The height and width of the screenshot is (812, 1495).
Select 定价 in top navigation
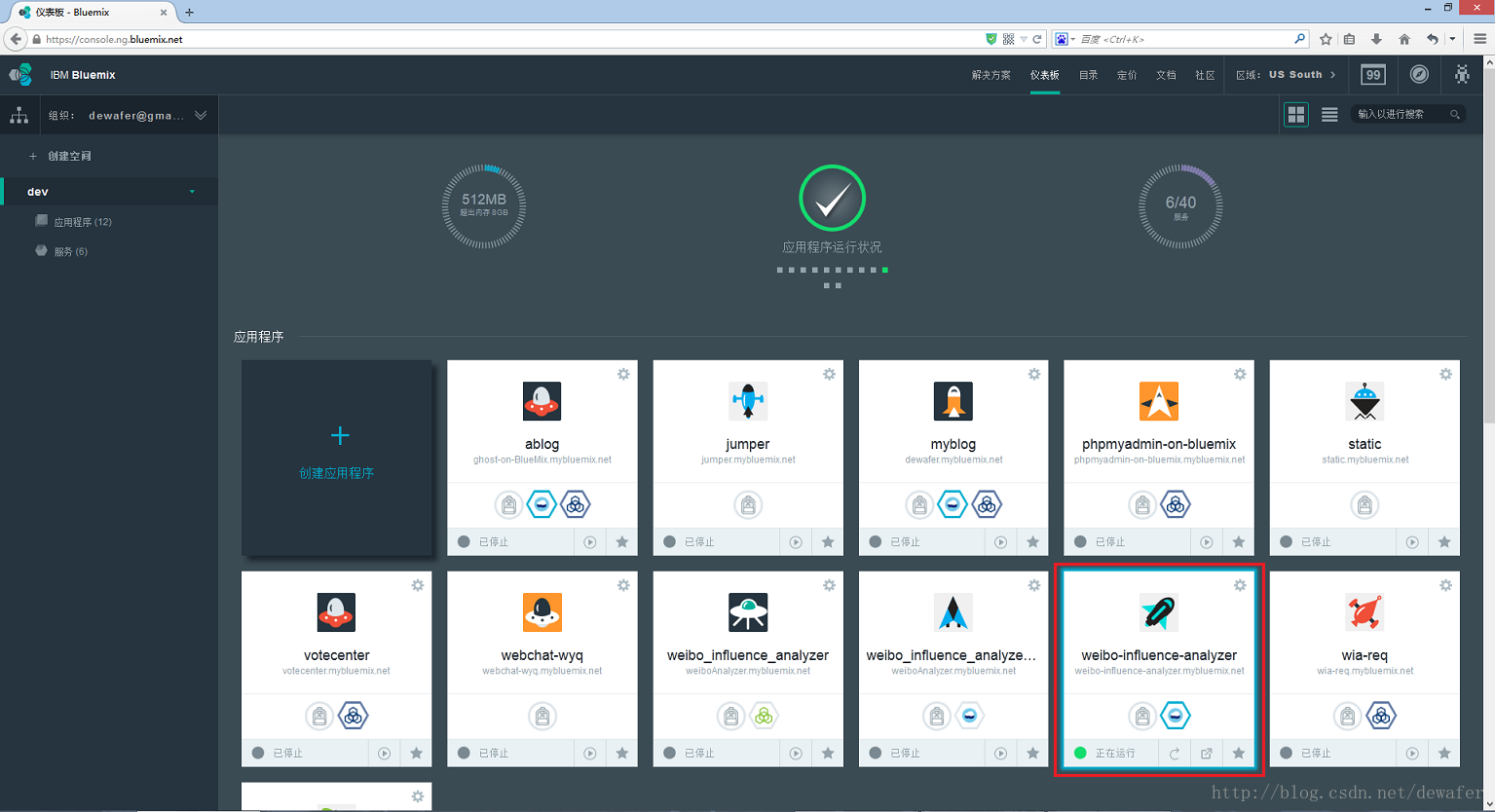click(x=1127, y=75)
